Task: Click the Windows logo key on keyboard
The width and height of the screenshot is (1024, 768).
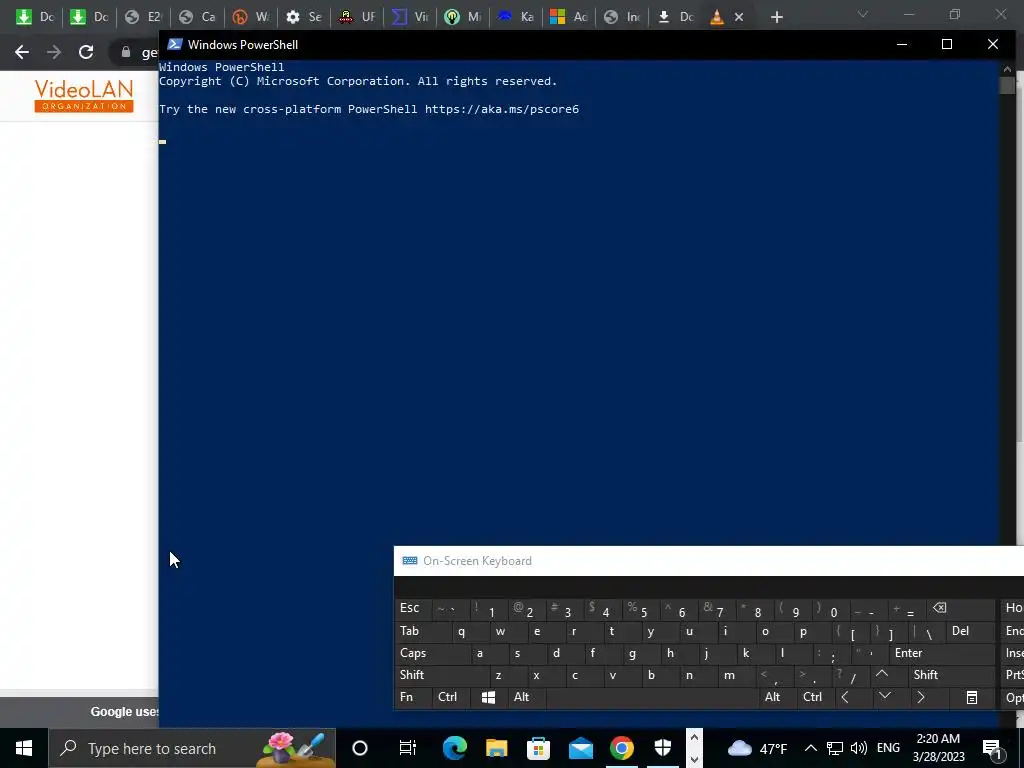Action: coord(488,697)
